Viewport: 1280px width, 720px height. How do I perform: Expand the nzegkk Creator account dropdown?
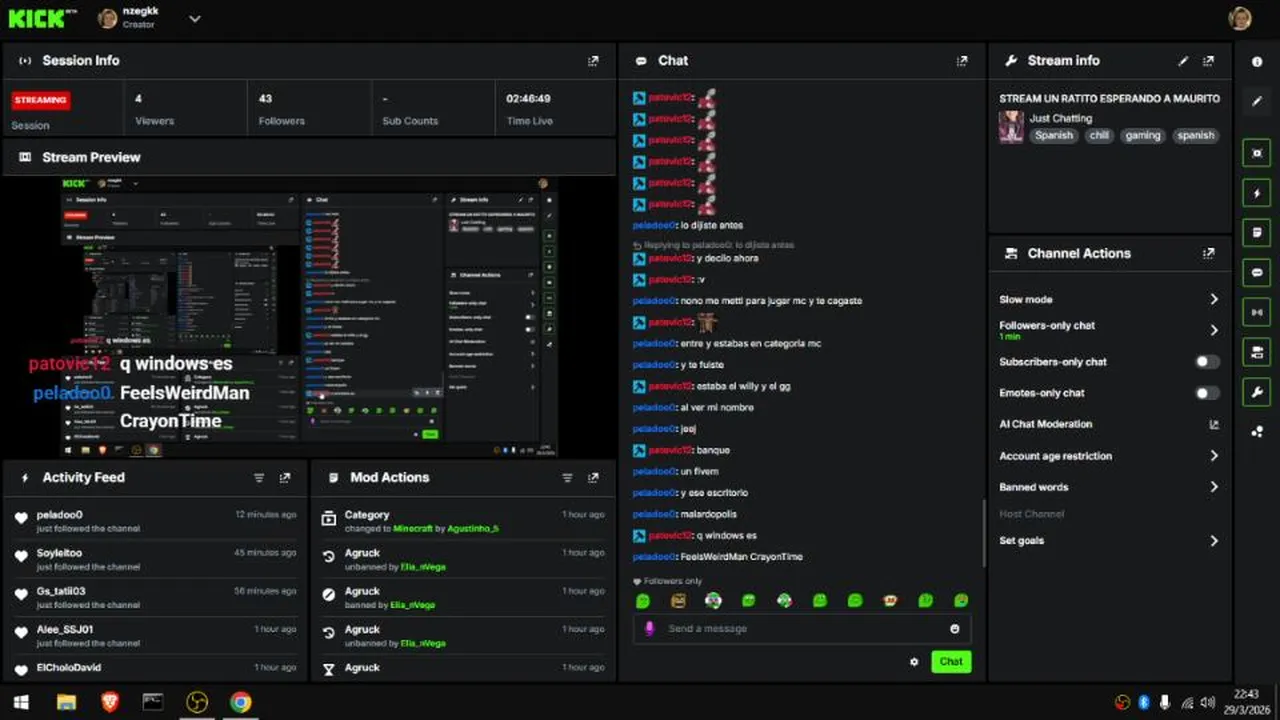195,18
